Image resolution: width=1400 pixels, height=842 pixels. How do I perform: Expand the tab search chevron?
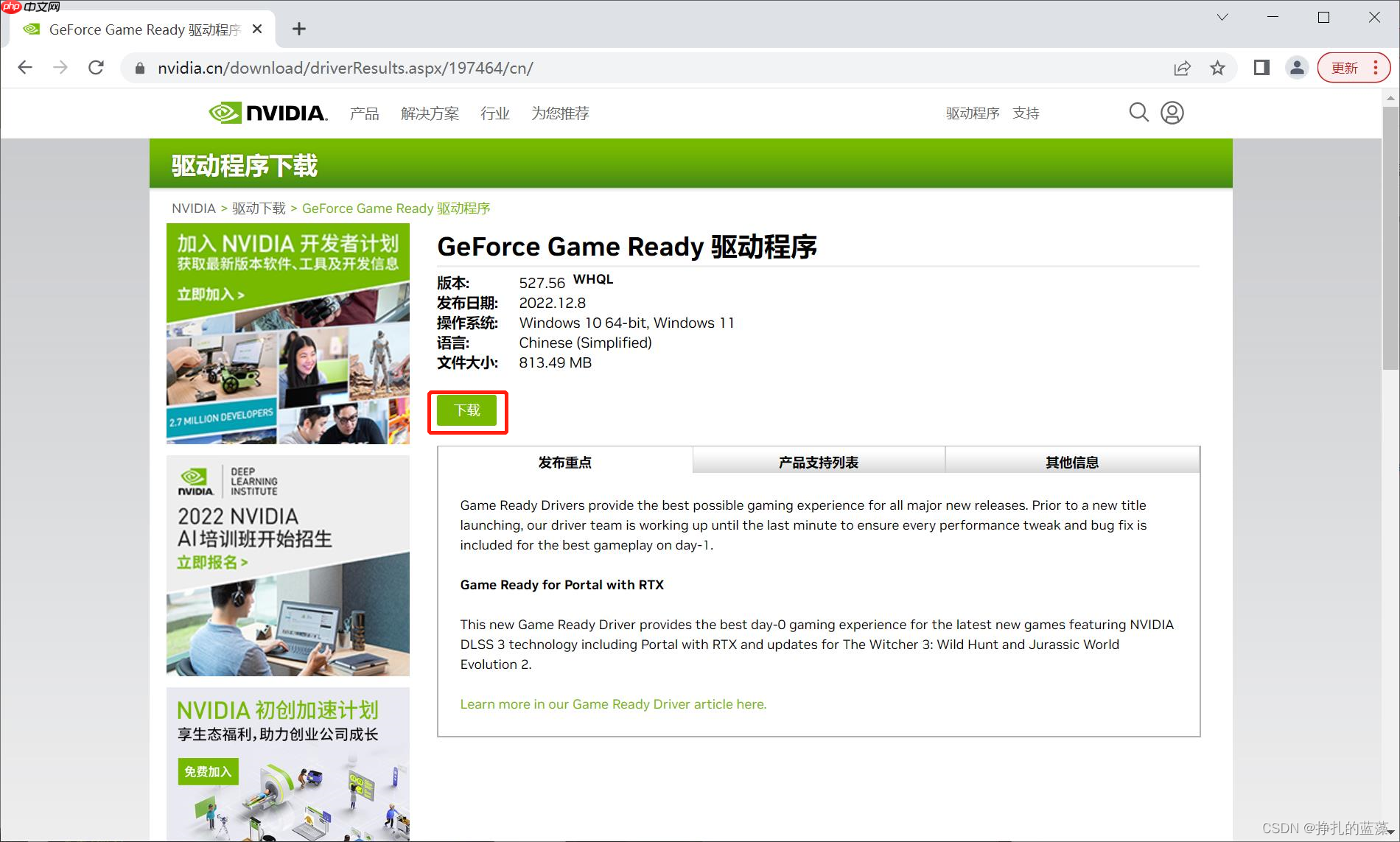(1222, 16)
